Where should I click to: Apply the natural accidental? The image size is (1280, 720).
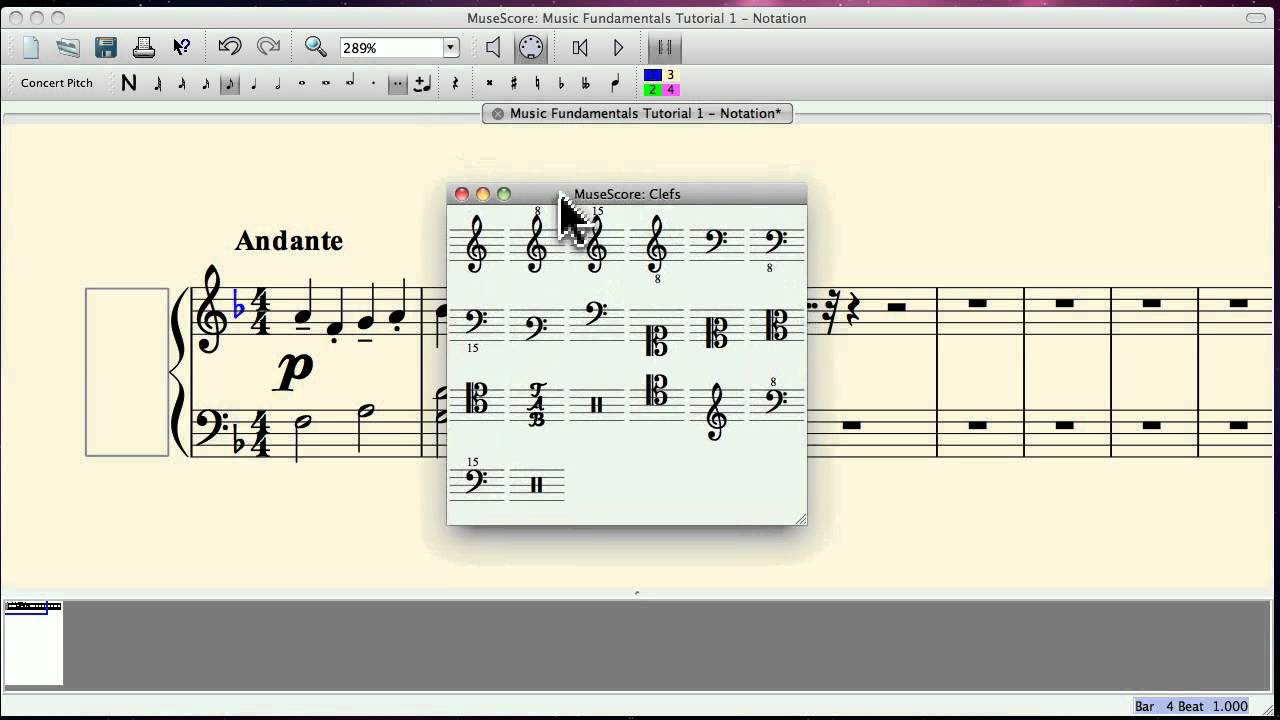click(538, 84)
